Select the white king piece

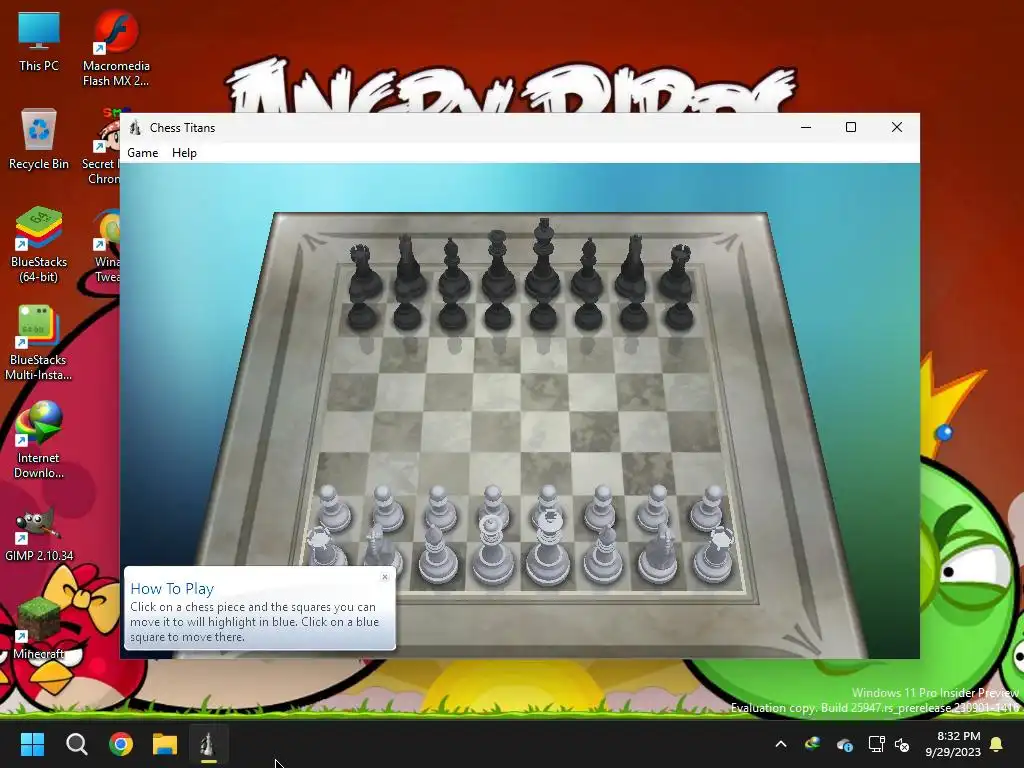(547, 549)
